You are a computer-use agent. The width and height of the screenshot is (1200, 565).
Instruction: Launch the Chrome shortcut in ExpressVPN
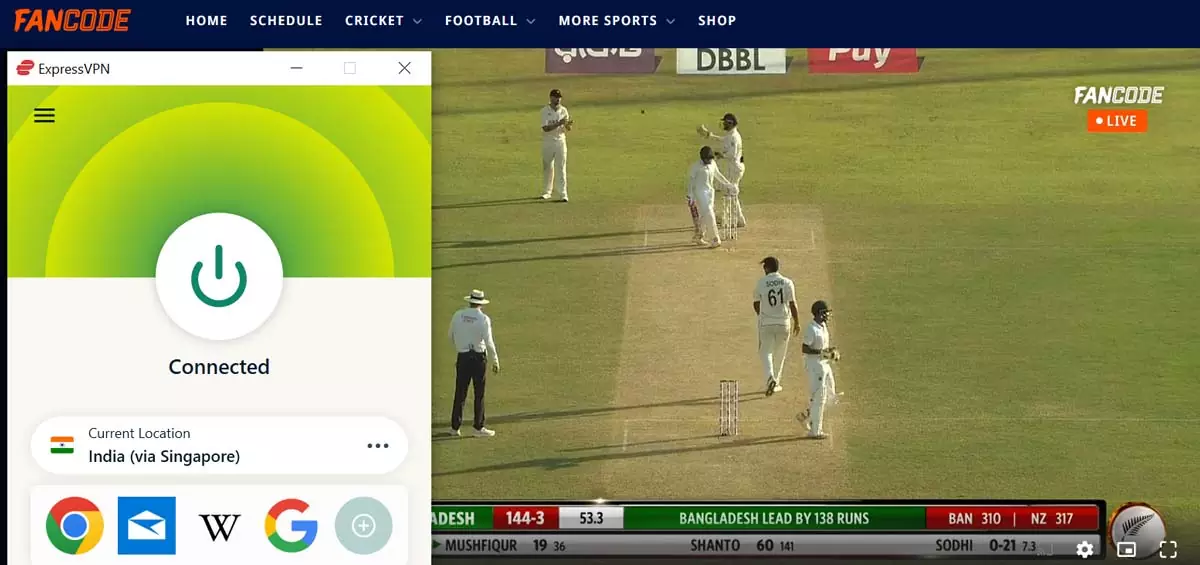pyautogui.click(x=74, y=525)
